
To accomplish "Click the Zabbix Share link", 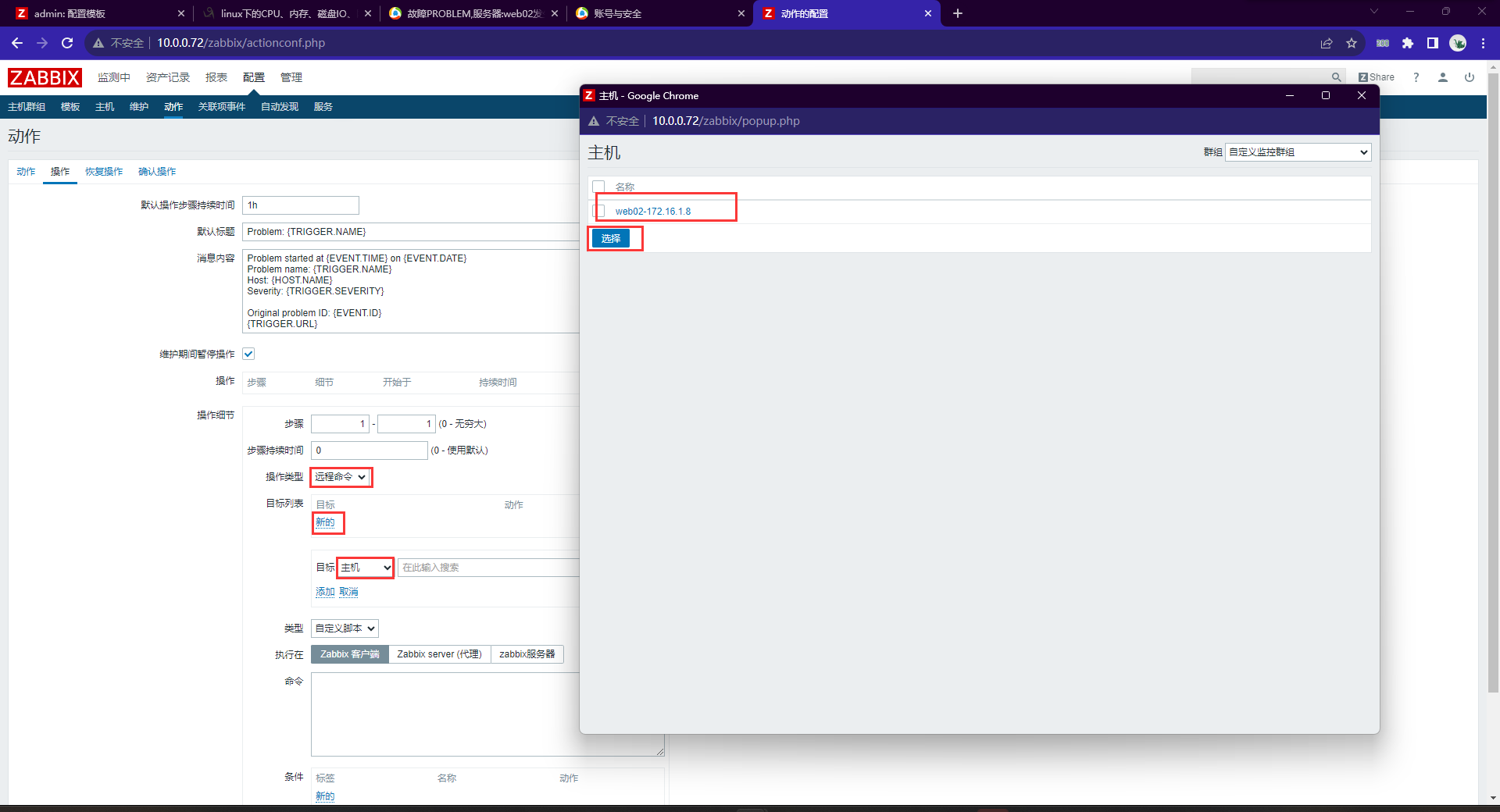I will (x=1377, y=77).
